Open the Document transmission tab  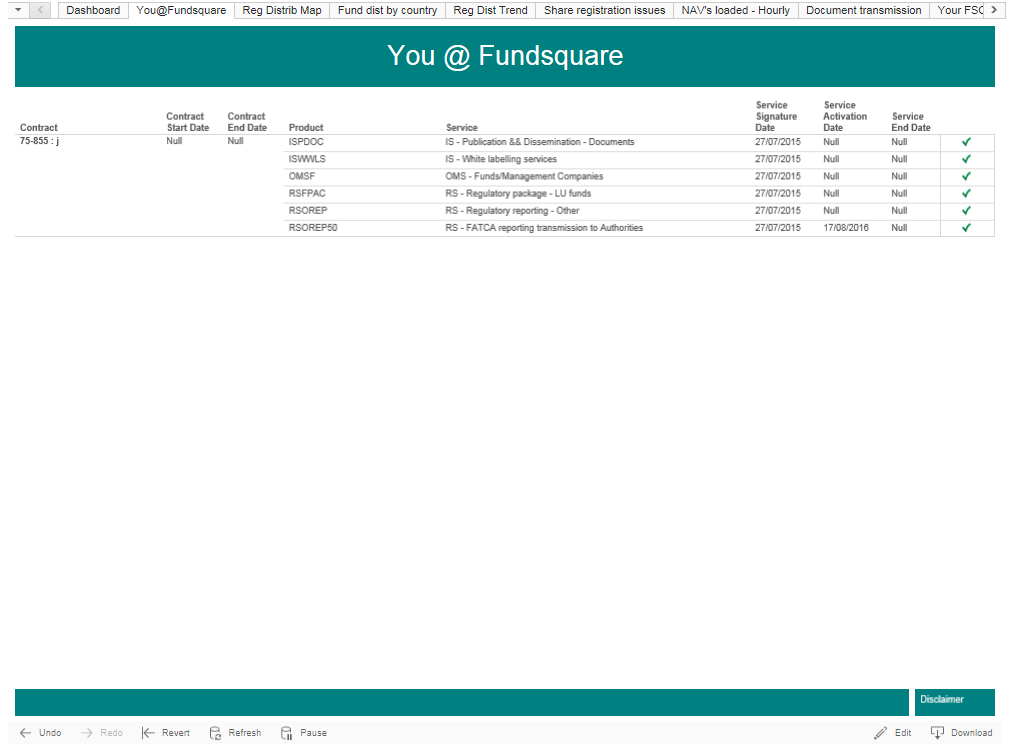(x=863, y=10)
